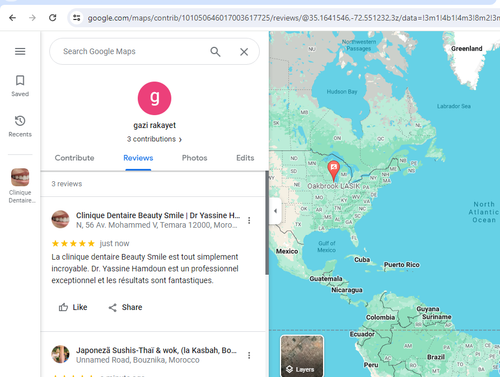
Task: Open the 3 contributions link
Action: 154,139
